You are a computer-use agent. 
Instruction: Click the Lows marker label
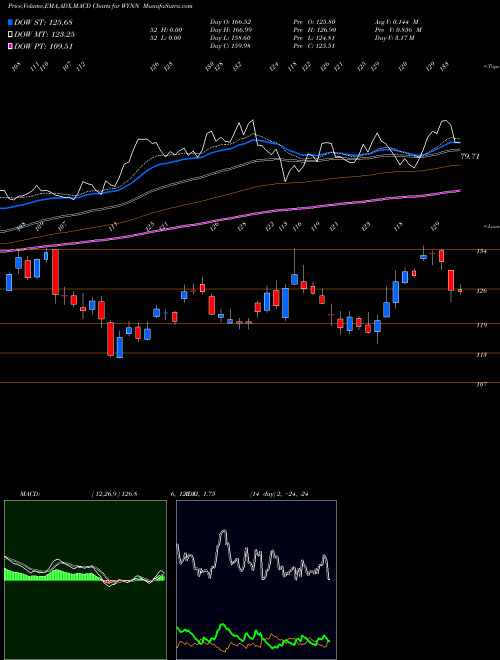491,226
